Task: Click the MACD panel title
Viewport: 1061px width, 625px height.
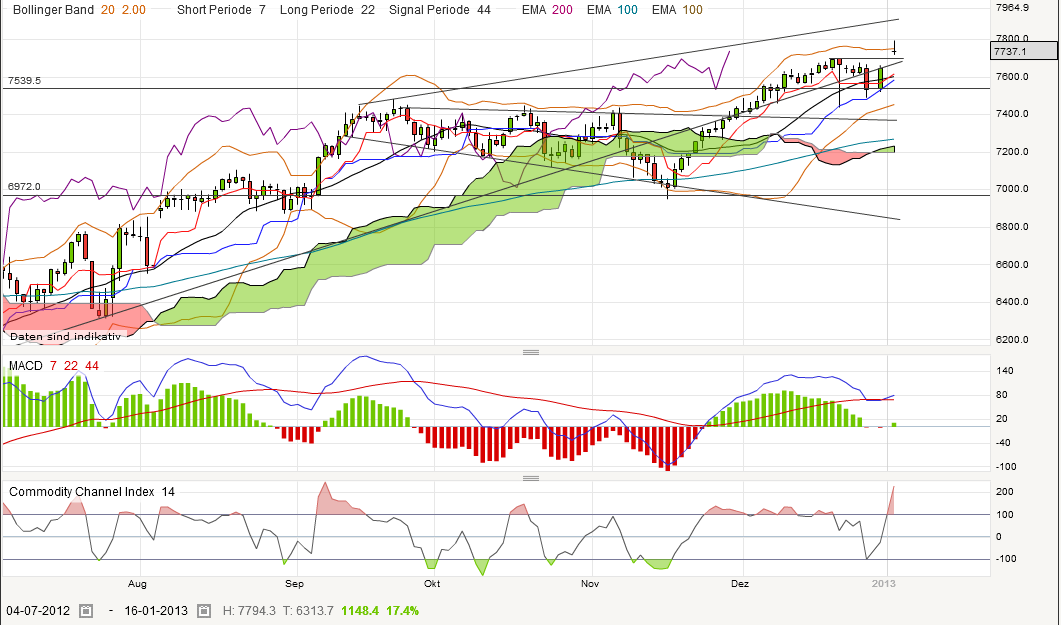Action: 27,366
